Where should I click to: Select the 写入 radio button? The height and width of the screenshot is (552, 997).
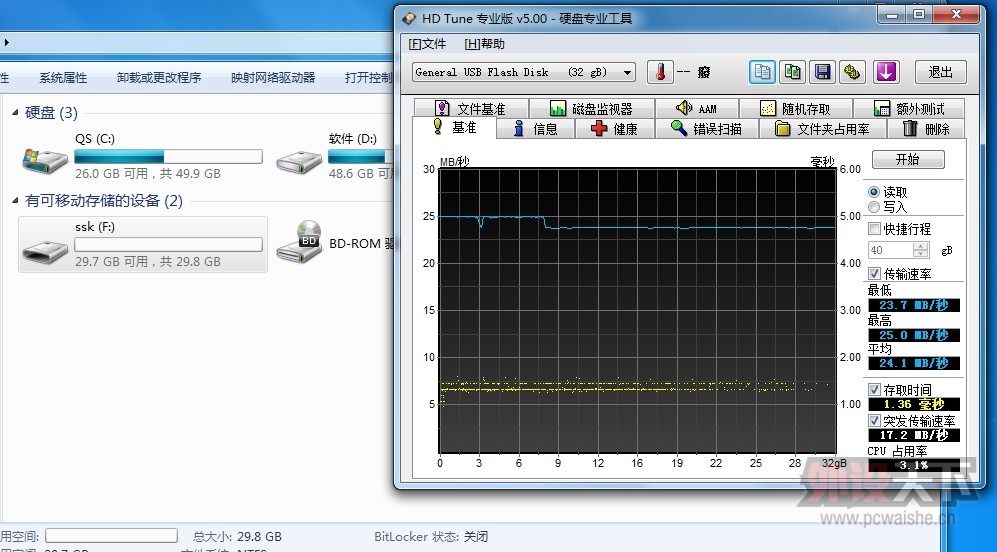(x=874, y=207)
